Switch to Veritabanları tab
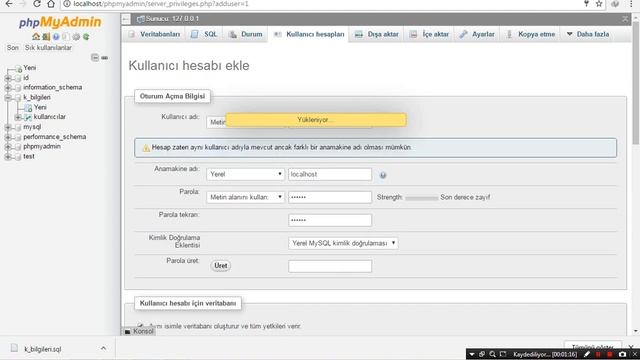 pyautogui.click(x=154, y=34)
